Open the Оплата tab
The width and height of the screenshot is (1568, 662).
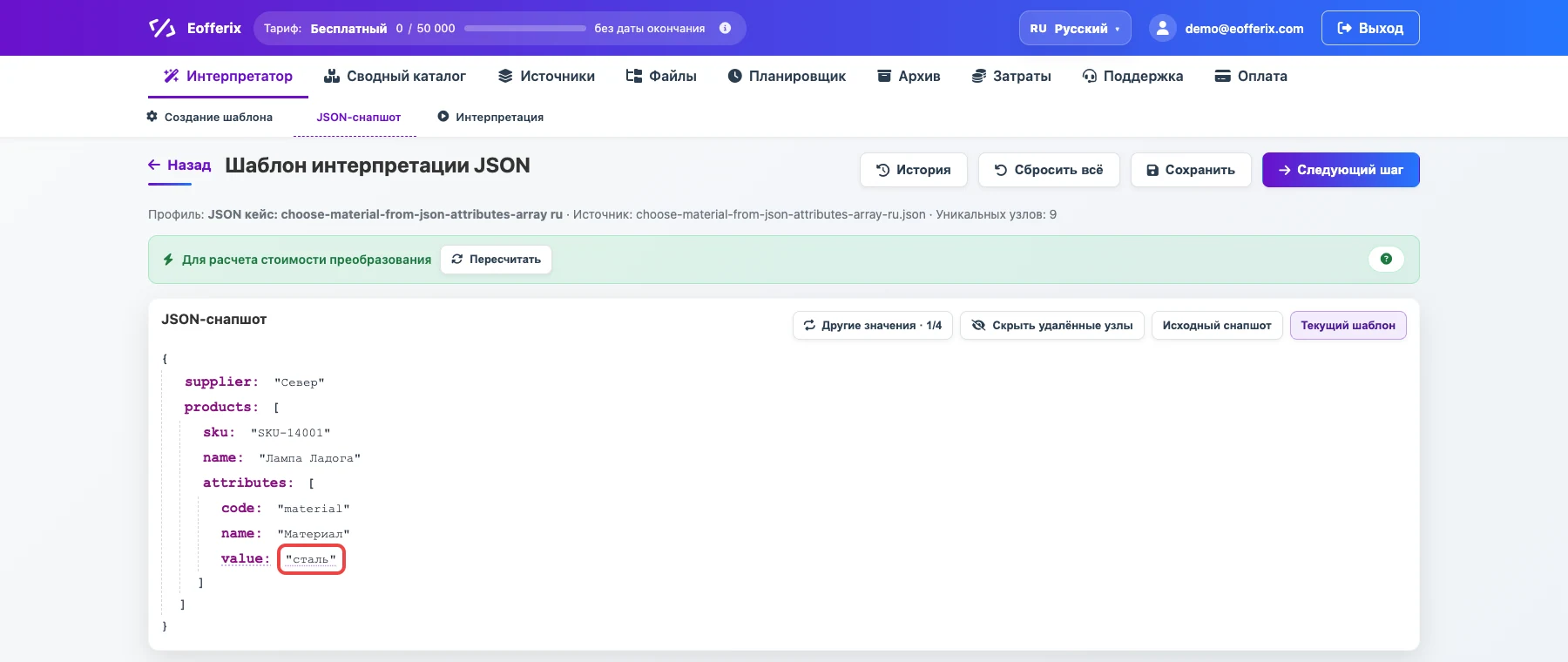click(x=1251, y=76)
